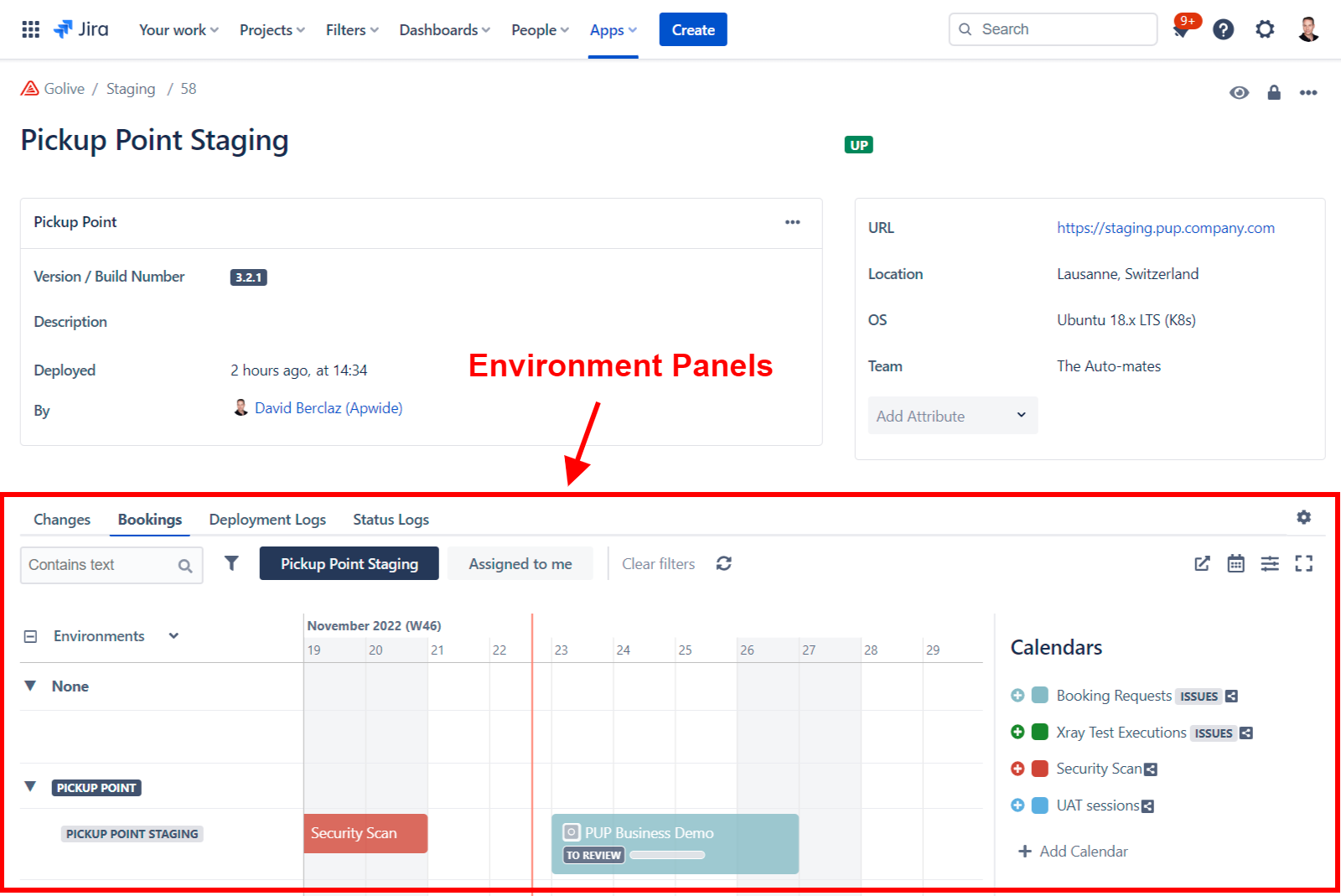Image resolution: width=1341 pixels, height=896 pixels.
Task: Open the staging.pup.company.com URL link
Action: click(1165, 228)
